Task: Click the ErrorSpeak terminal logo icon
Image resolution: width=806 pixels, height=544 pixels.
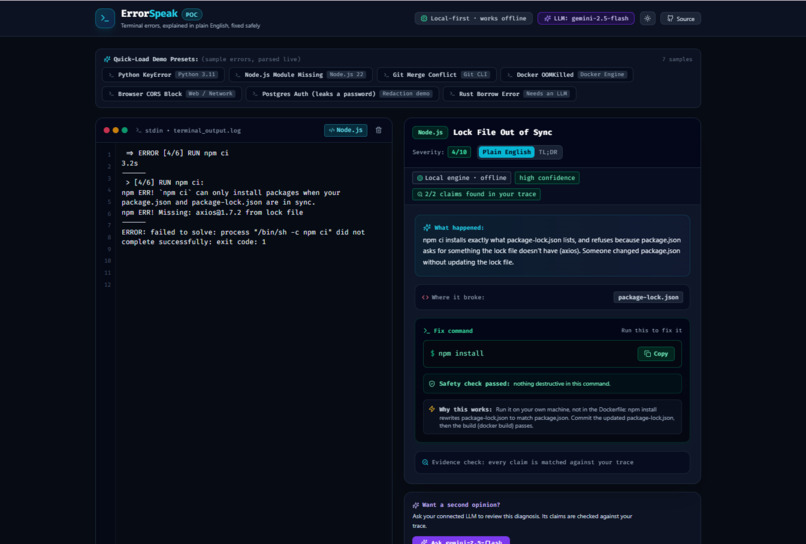Action: pos(105,19)
